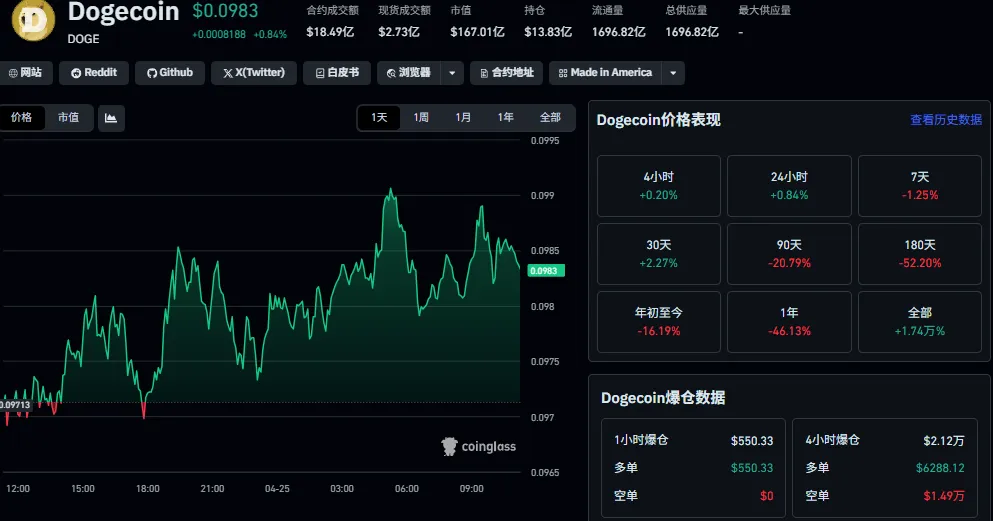Viewport: 993px width, 521px height.
Task: Click the 24小时 +0.84% performance card
Action: point(789,186)
